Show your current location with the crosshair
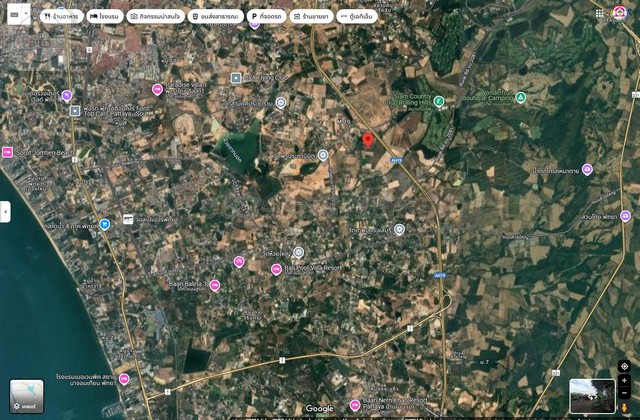Viewport: 640px width, 420px height. (624, 367)
